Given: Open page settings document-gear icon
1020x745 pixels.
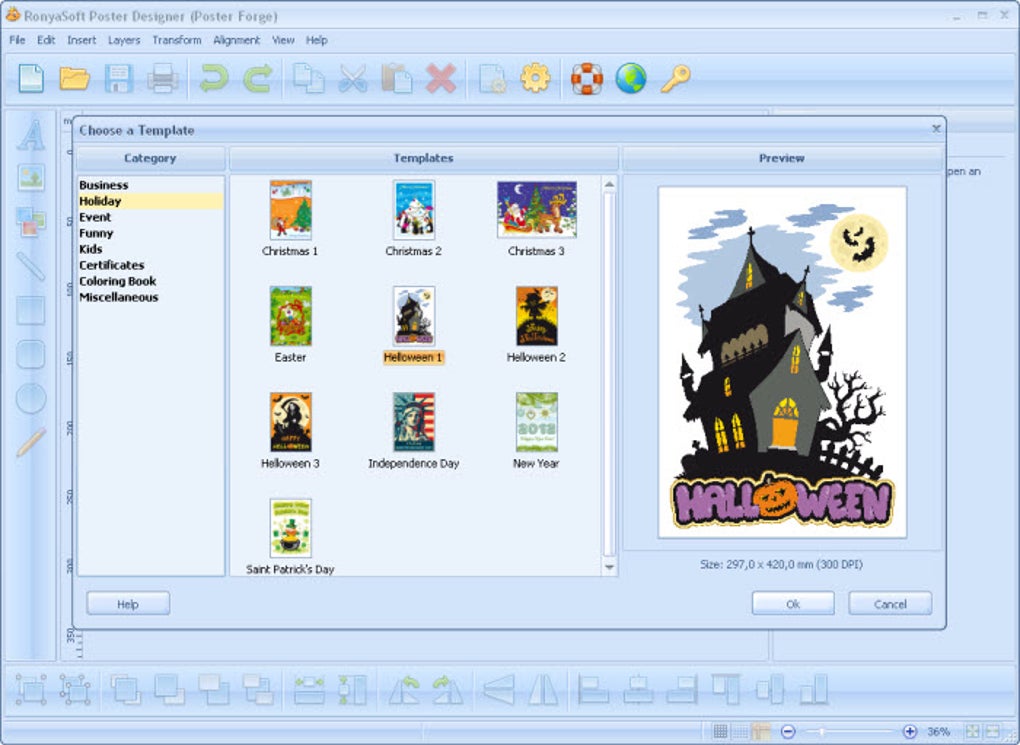Looking at the screenshot, I should (x=492, y=79).
